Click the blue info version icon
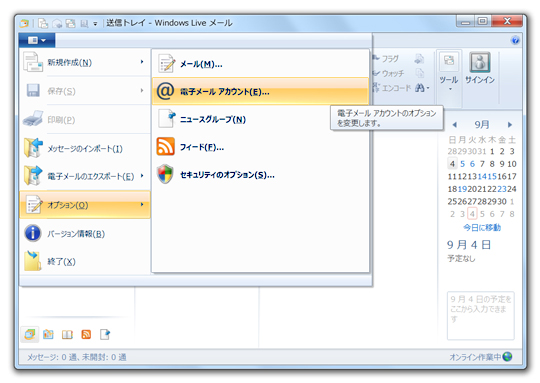540x383 pixels. click(x=33, y=233)
